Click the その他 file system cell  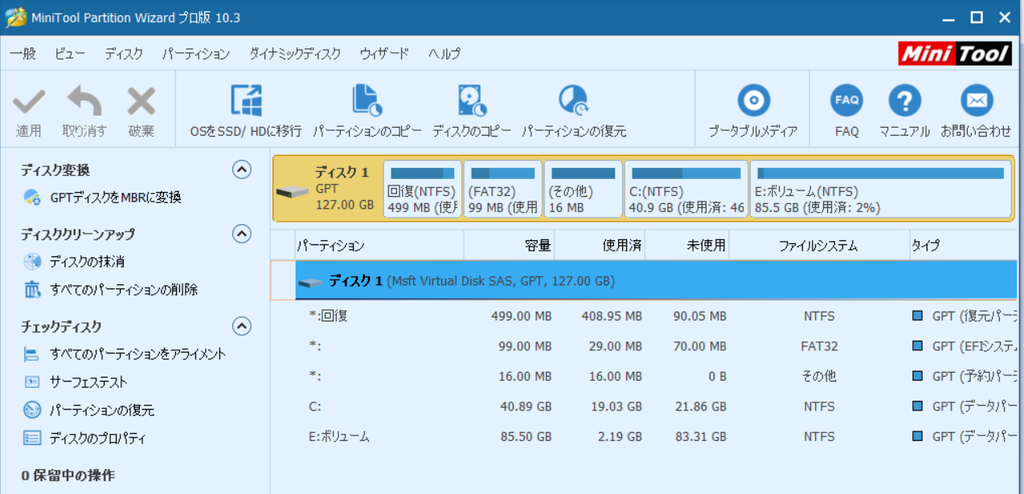click(819, 376)
